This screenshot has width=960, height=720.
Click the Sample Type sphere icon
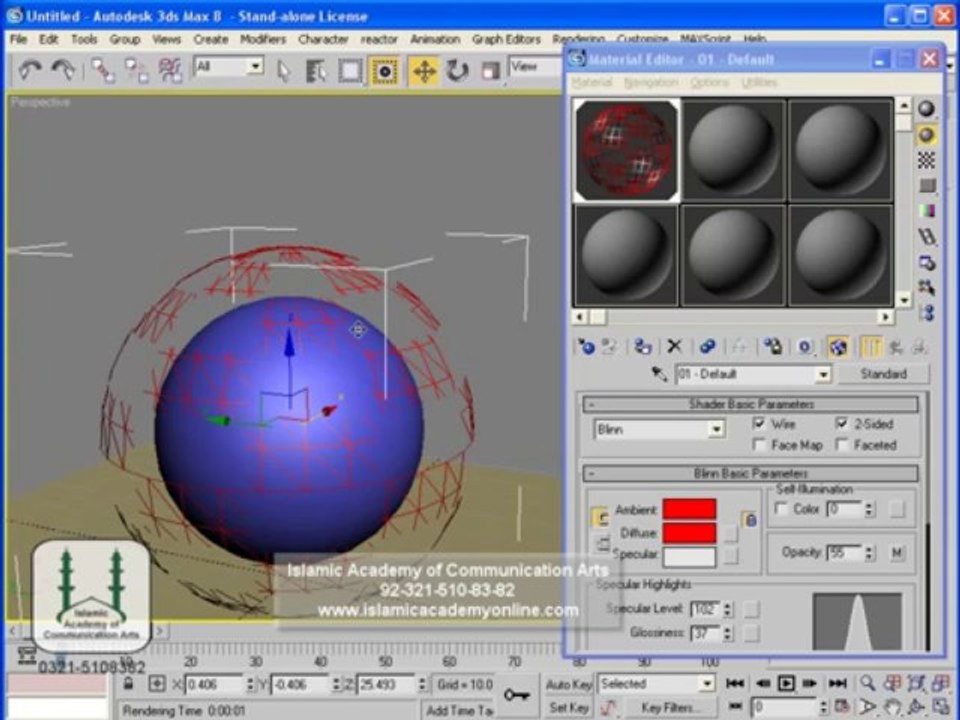point(926,109)
